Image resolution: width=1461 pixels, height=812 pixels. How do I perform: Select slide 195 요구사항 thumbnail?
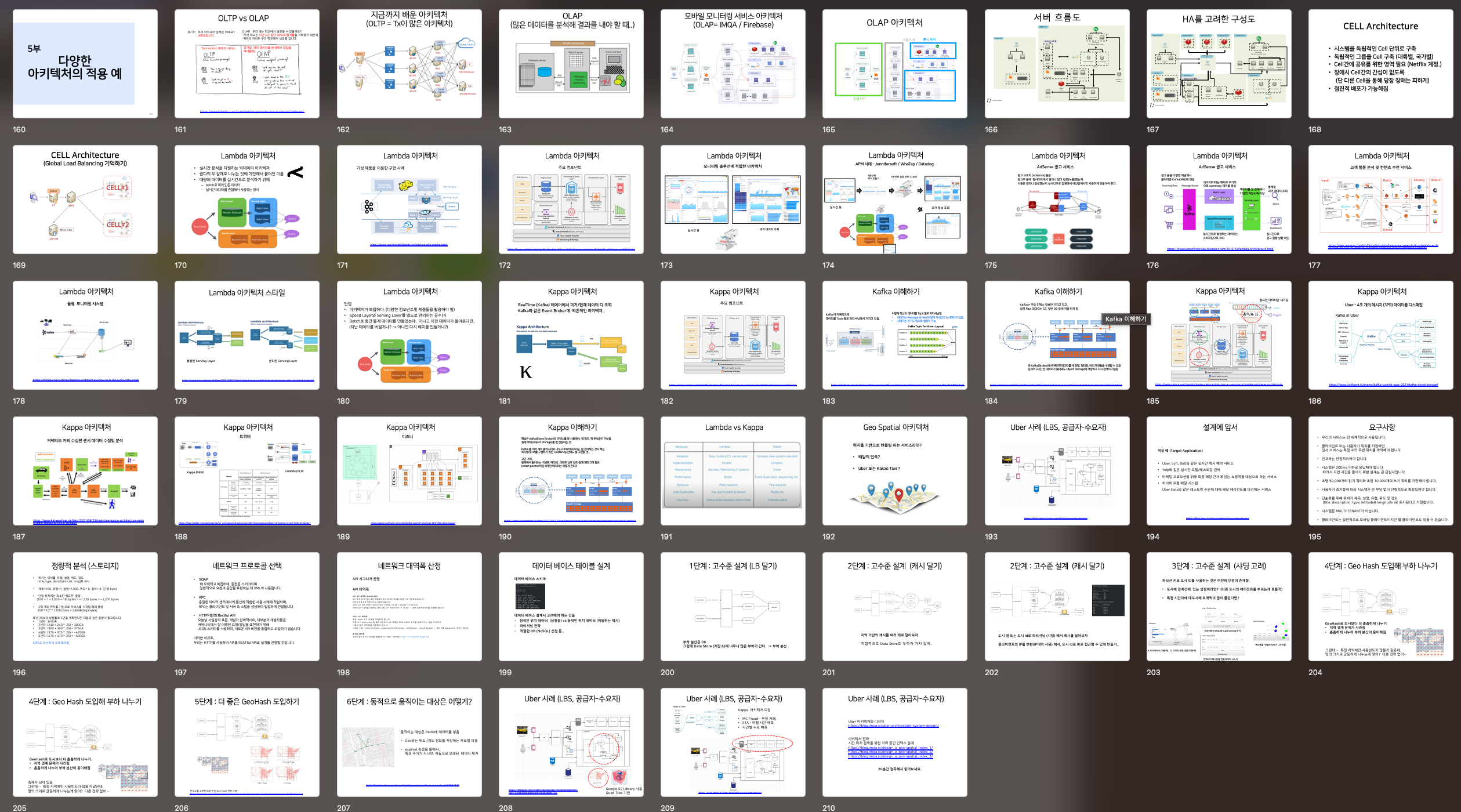tap(1380, 471)
